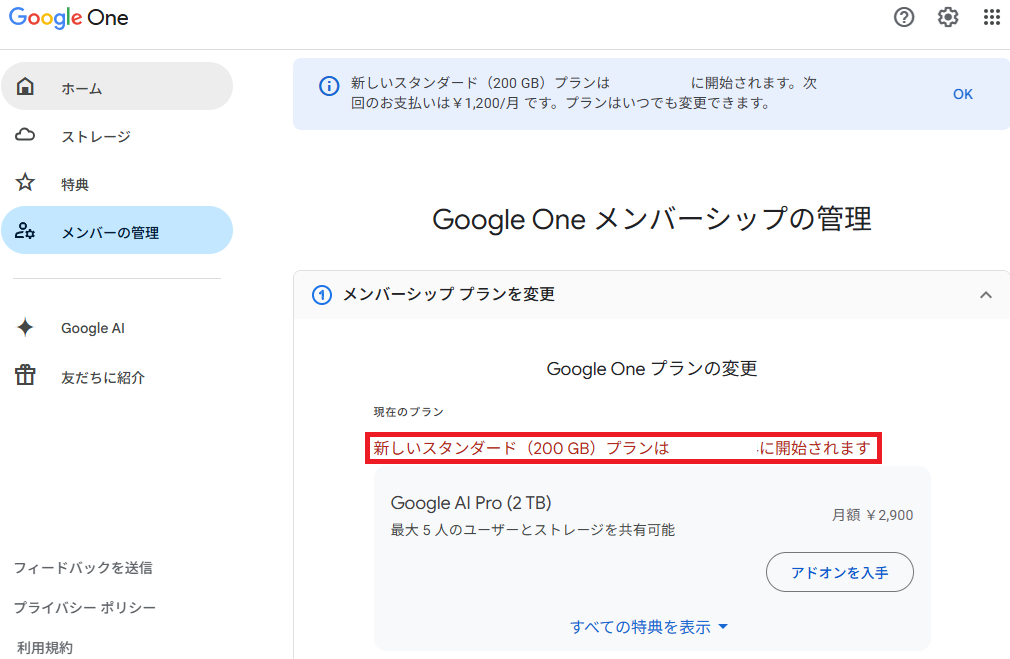
Task: Open the settings gear icon
Action: pos(948,17)
